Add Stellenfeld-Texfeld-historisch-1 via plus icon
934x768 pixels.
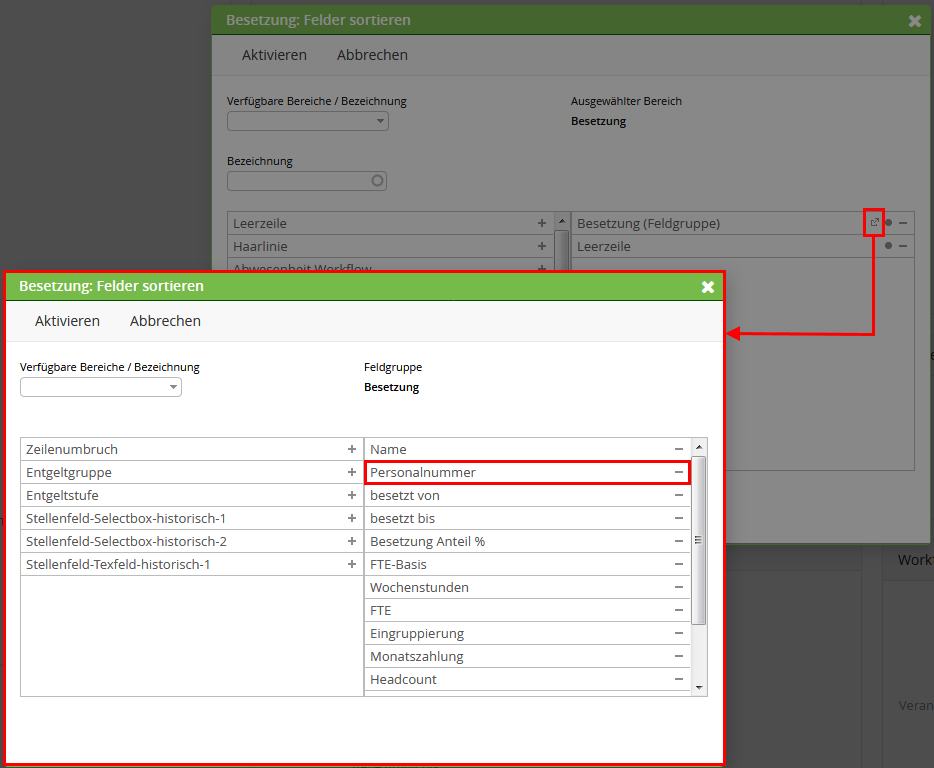(x=351, y=564)
